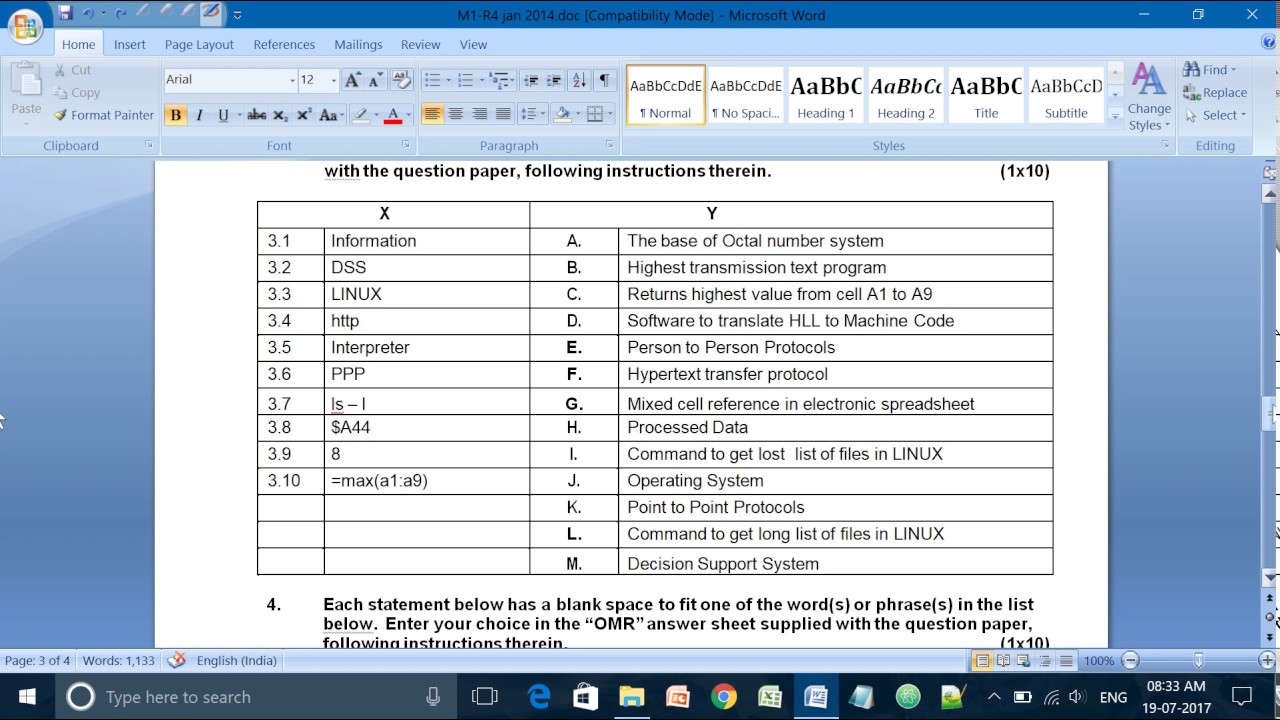The width and height of the screenshot is (1280, 720).
Task: Customize Quick Access Toolbar dropdown
Action: tap(237, 15)
